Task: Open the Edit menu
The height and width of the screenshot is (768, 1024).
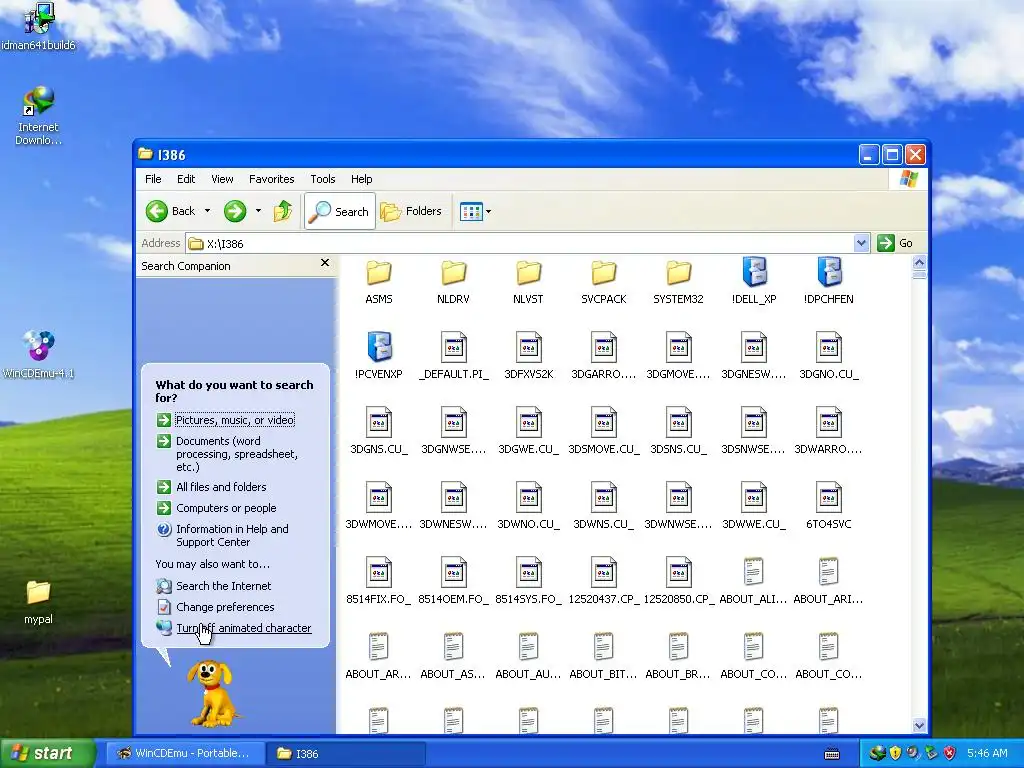Action: pyautogui.click(x=186, y=179)
